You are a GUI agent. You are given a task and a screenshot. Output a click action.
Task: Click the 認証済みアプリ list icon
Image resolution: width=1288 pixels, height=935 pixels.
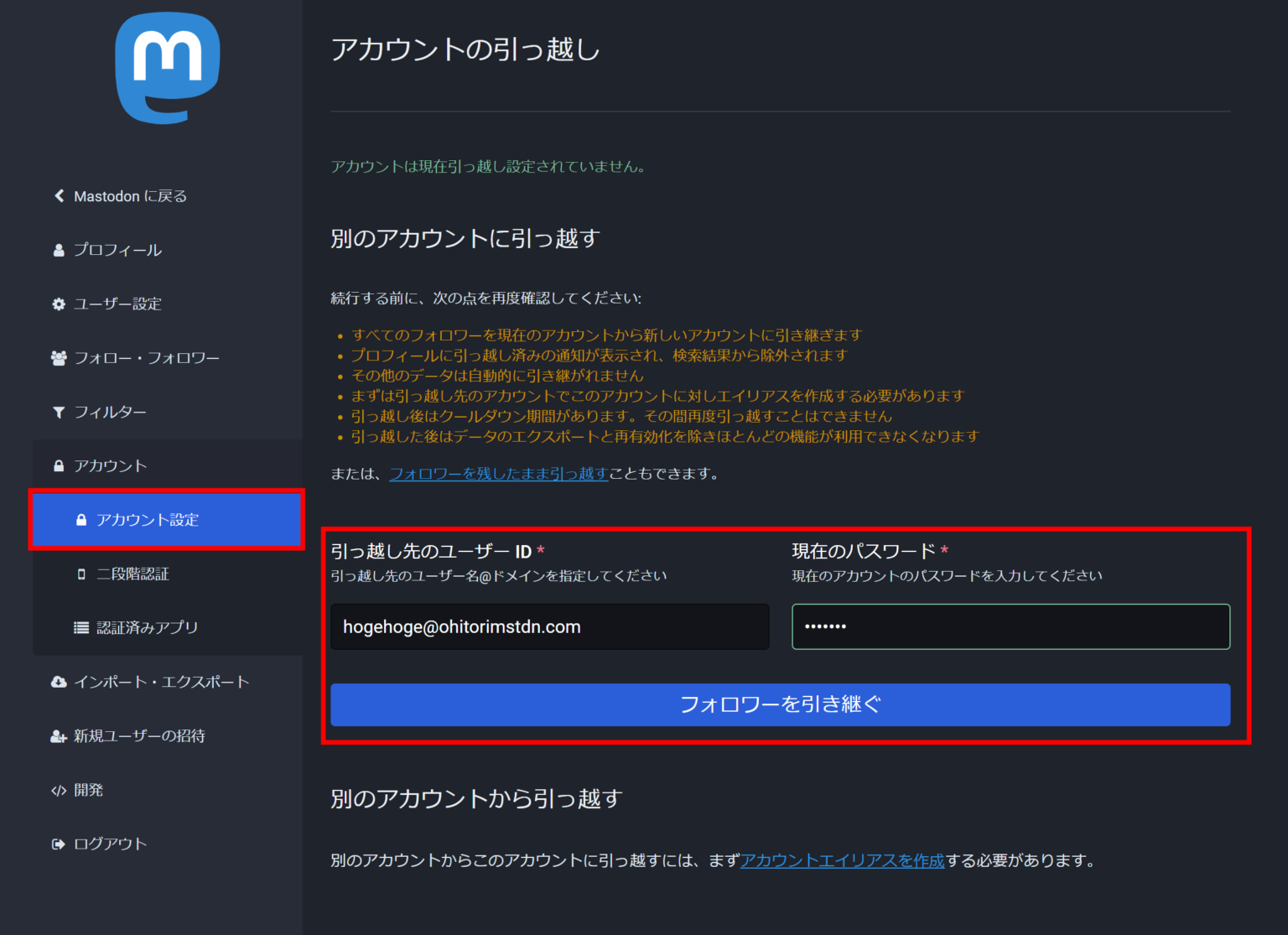(x=80, y=626)
